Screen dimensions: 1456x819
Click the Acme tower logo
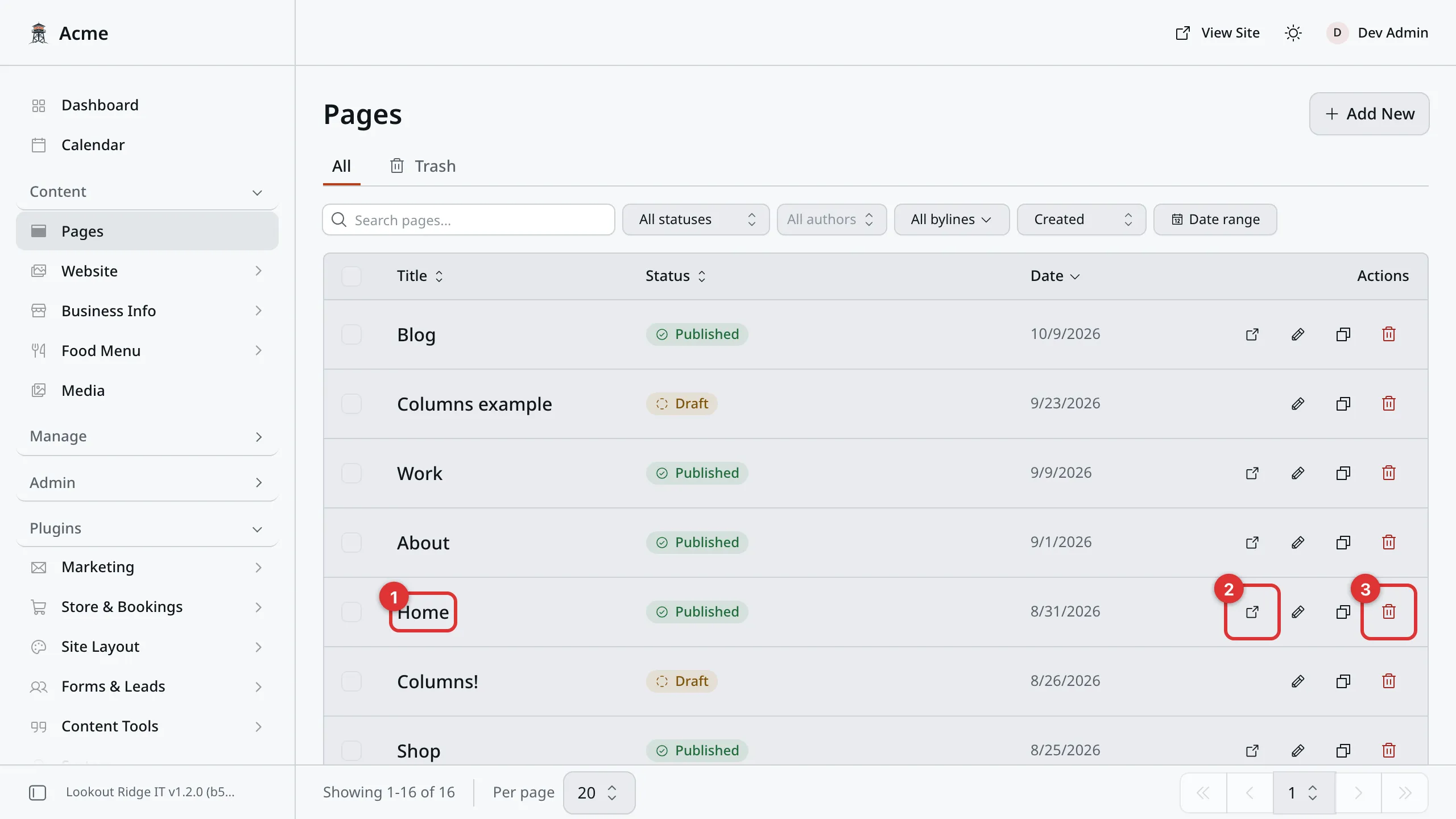[39, 33]
